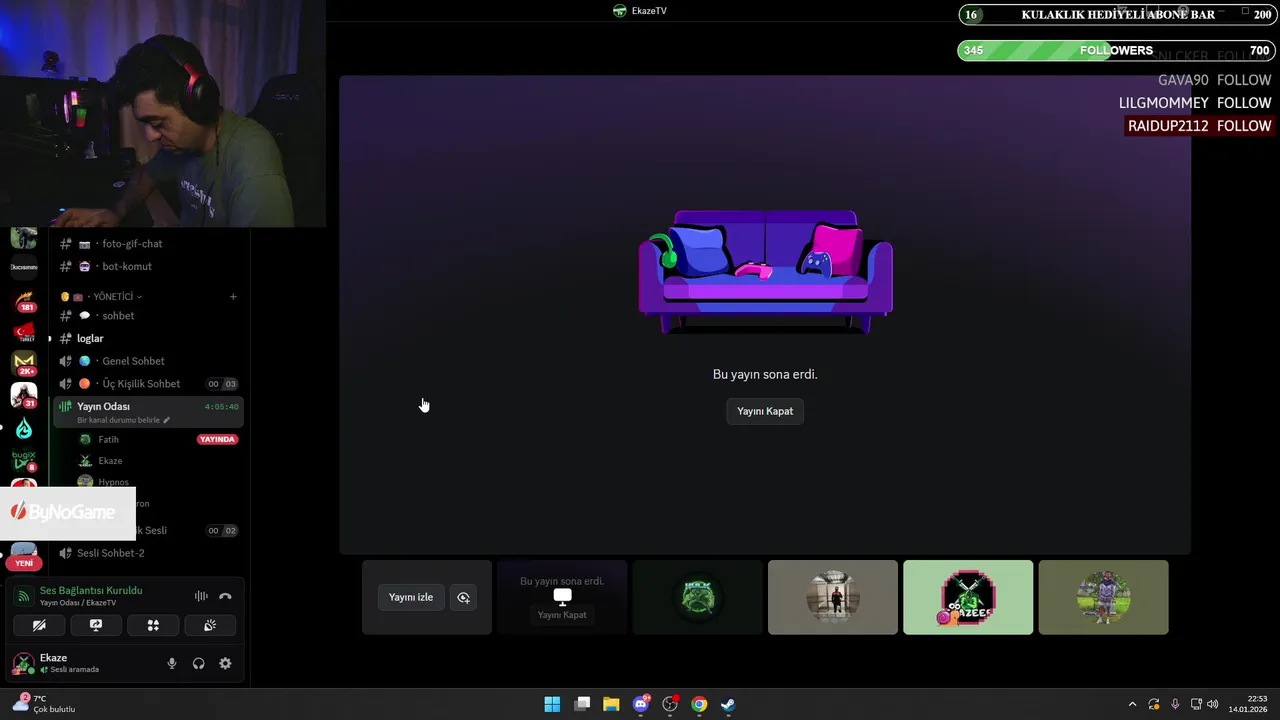Open the weather widget showing 7°C
1280x720 pixels.
pyautogui.click(x=43, y=704)
